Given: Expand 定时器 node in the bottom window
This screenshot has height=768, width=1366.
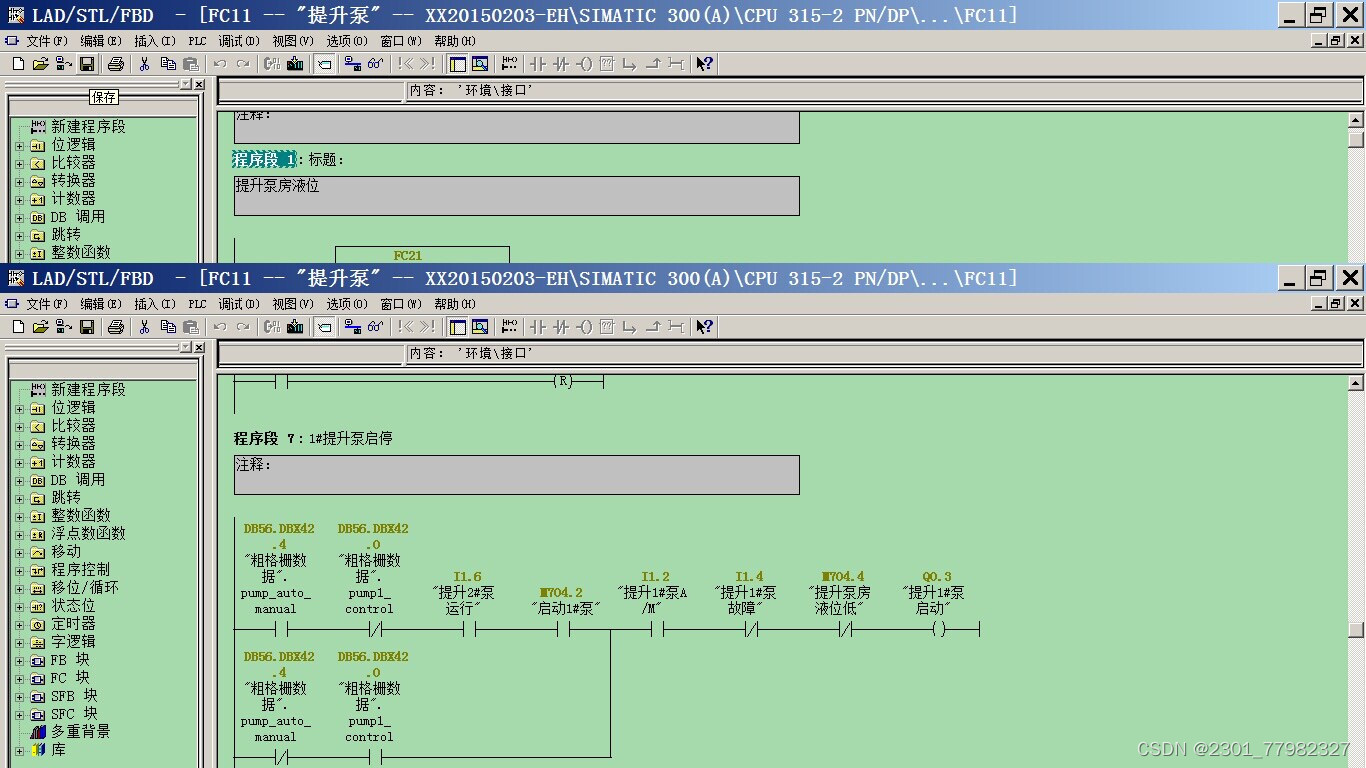Looking at the screenshot, I should point(19,624).
